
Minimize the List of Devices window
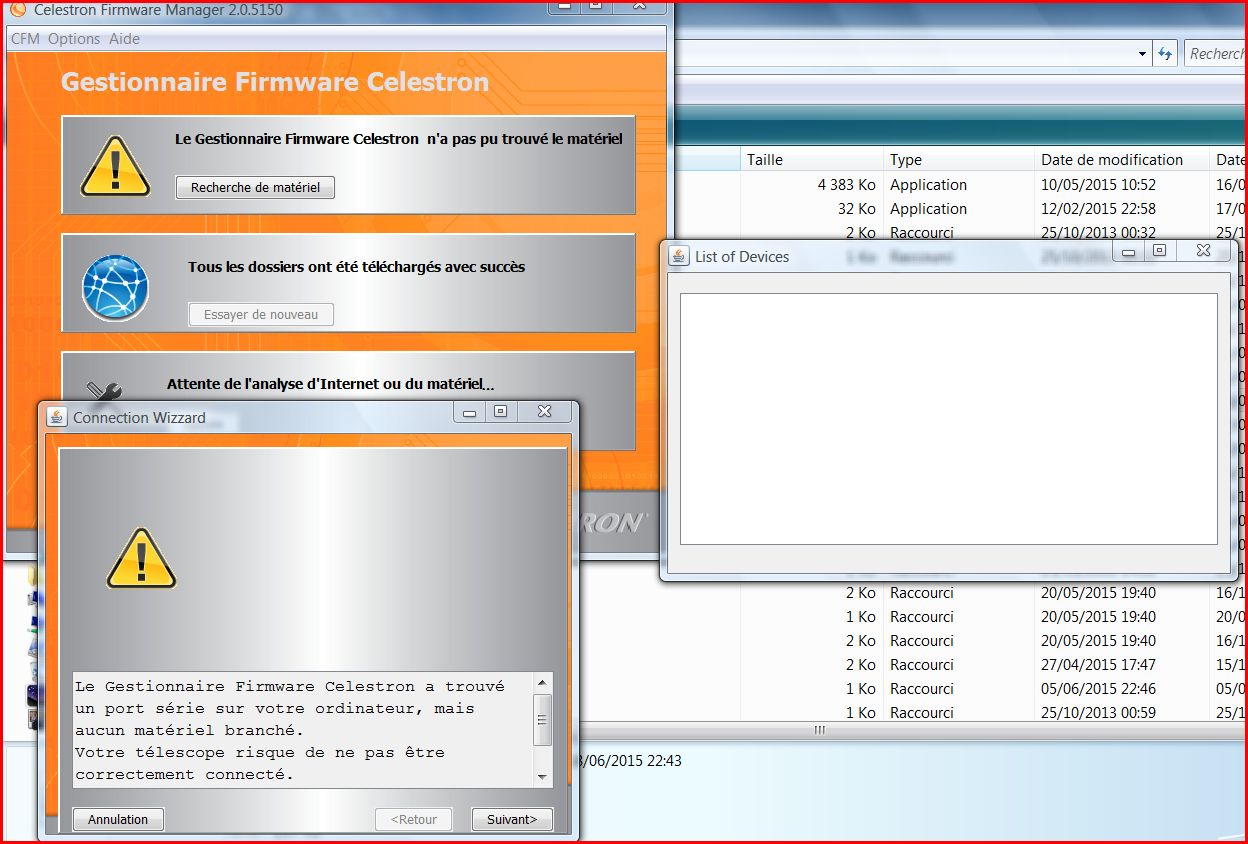click(1128, 252)
